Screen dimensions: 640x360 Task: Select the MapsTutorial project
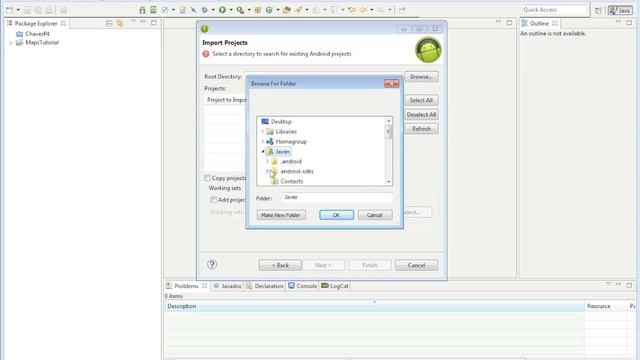[x=42, y=42]
